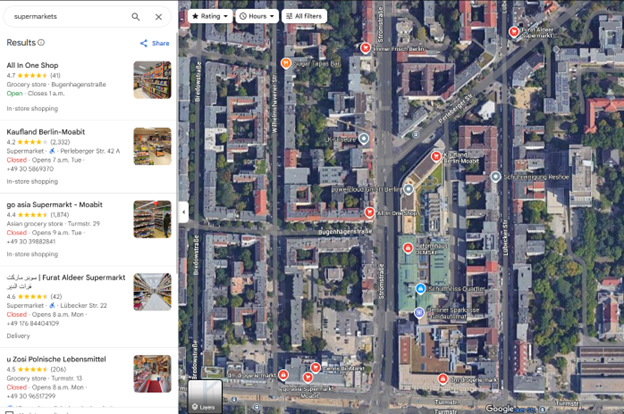This screenshot has height=414, width=624.
Task: Open the Layers map type switcher
Action: pyautogui.click(x=205, y=396)
